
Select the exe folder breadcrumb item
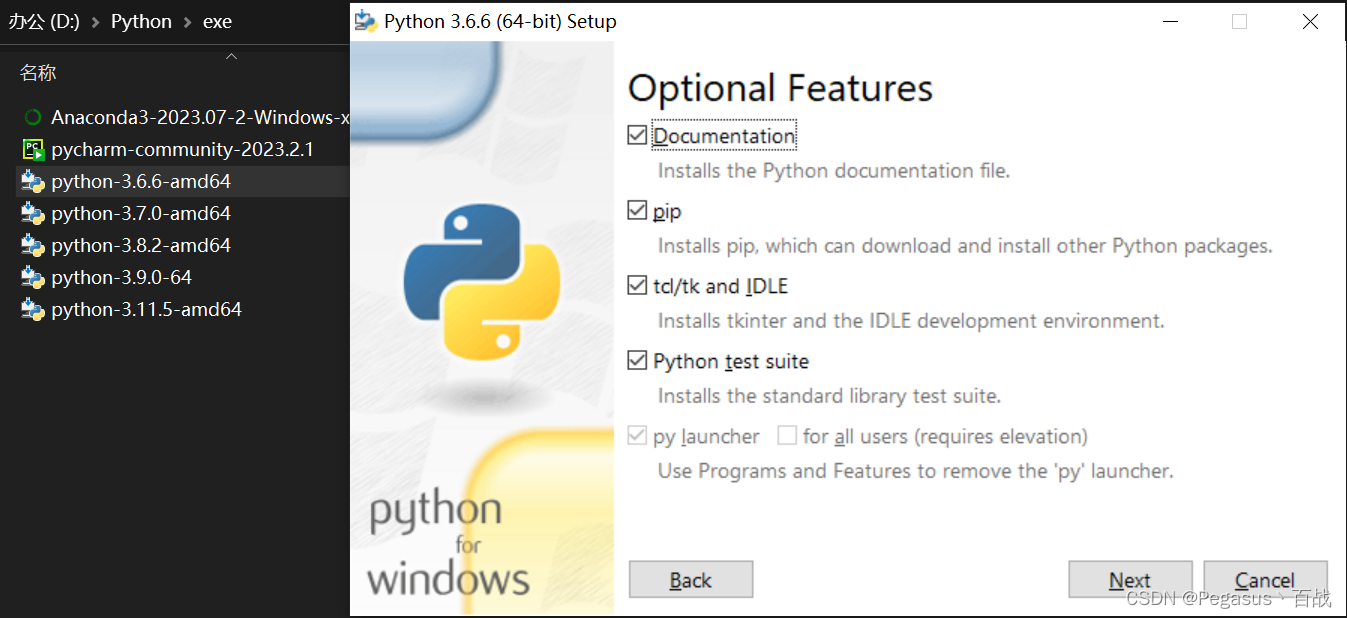click(x=217, y=22)
